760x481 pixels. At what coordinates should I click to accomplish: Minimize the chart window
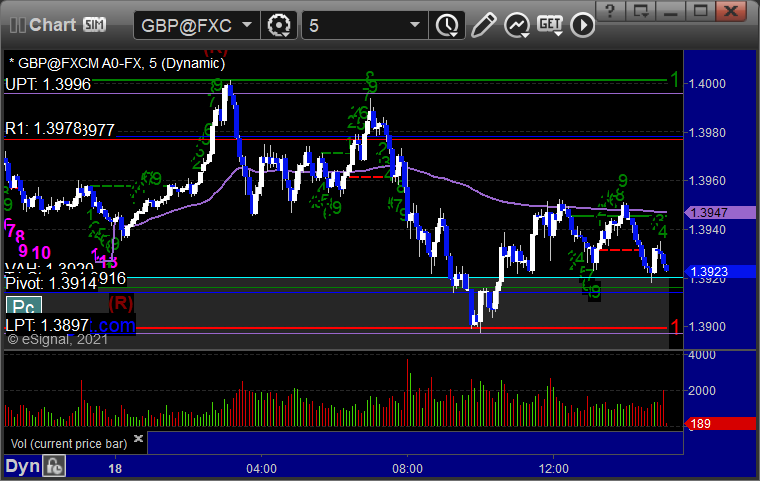coord(671,10)
